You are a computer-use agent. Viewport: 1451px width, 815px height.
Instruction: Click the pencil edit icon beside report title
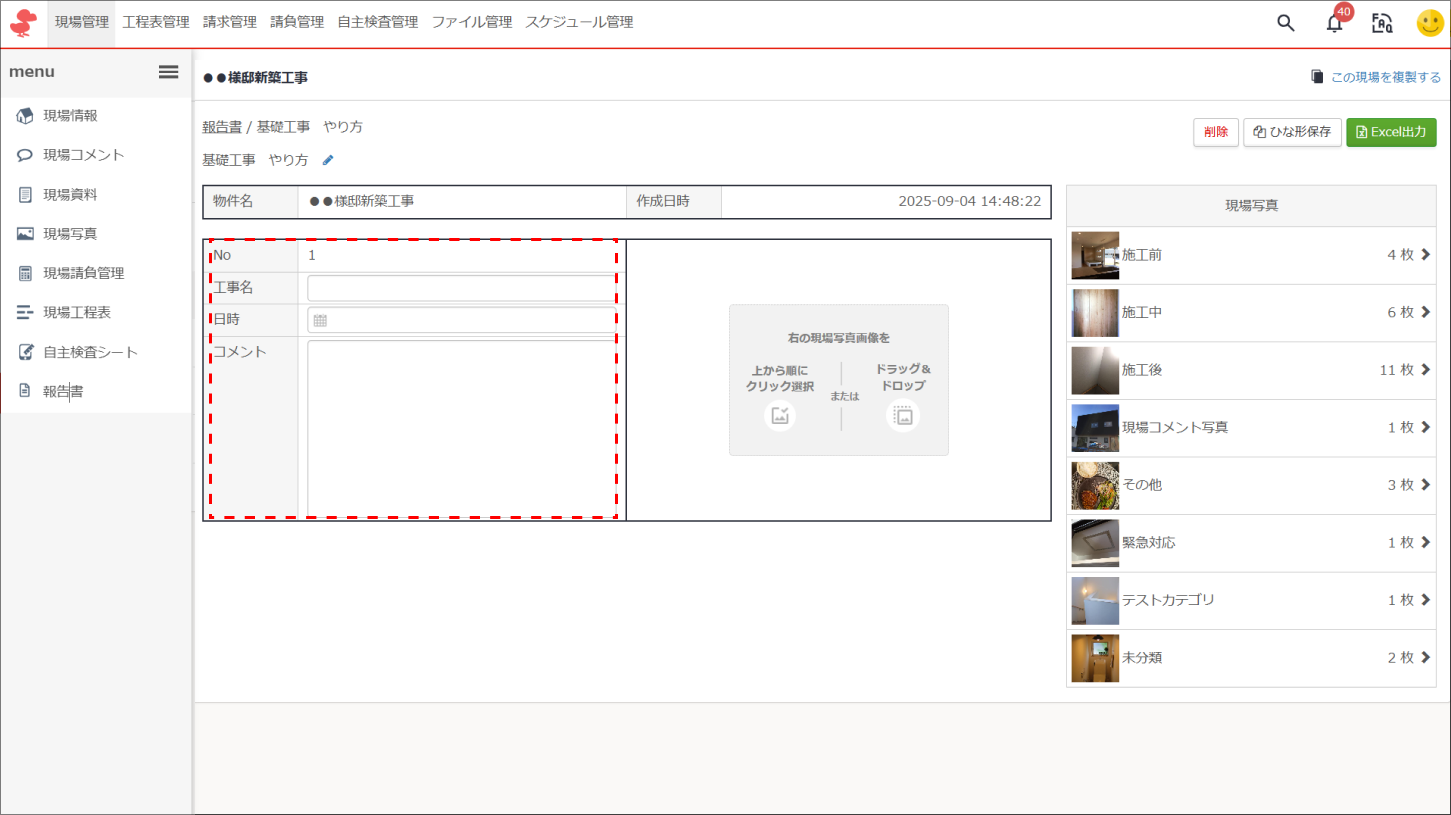pos(328,160)
